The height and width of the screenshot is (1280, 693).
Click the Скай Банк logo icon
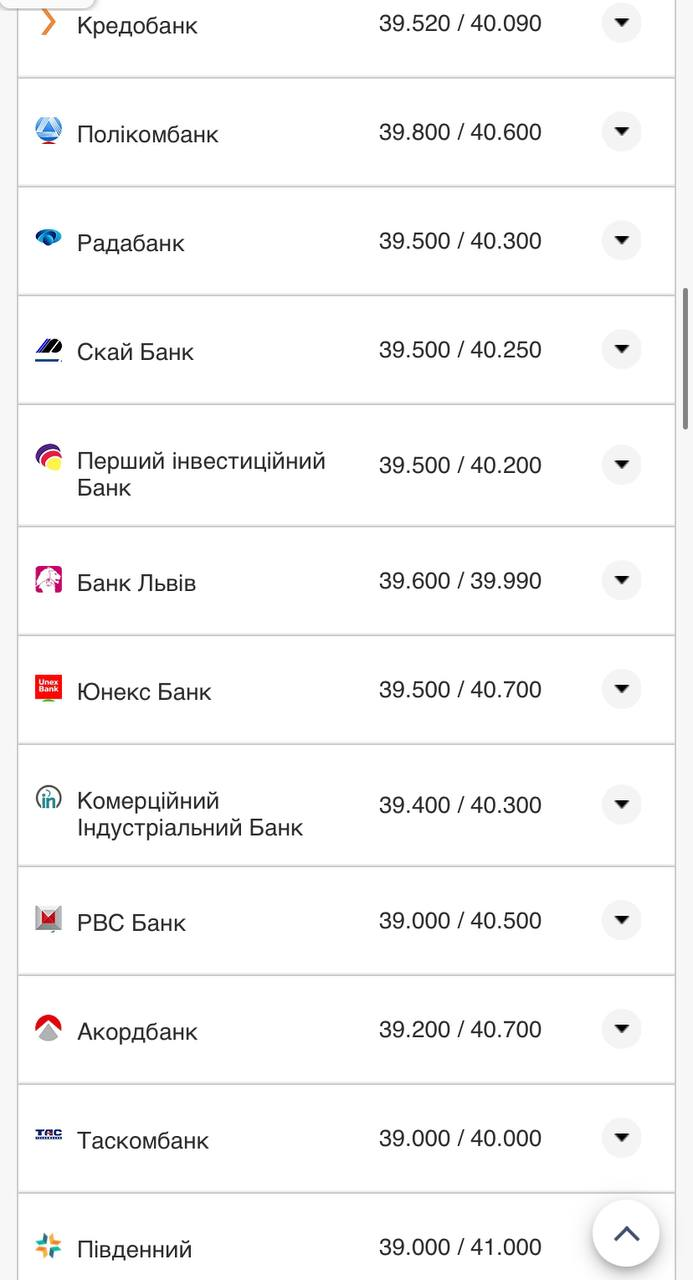(48, 349)
